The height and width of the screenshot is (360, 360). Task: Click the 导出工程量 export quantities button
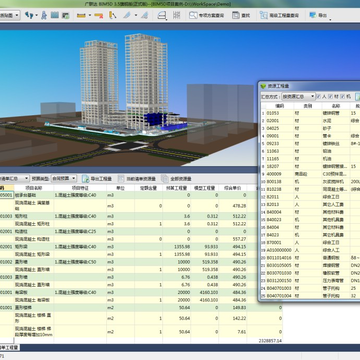coord(97,179)
